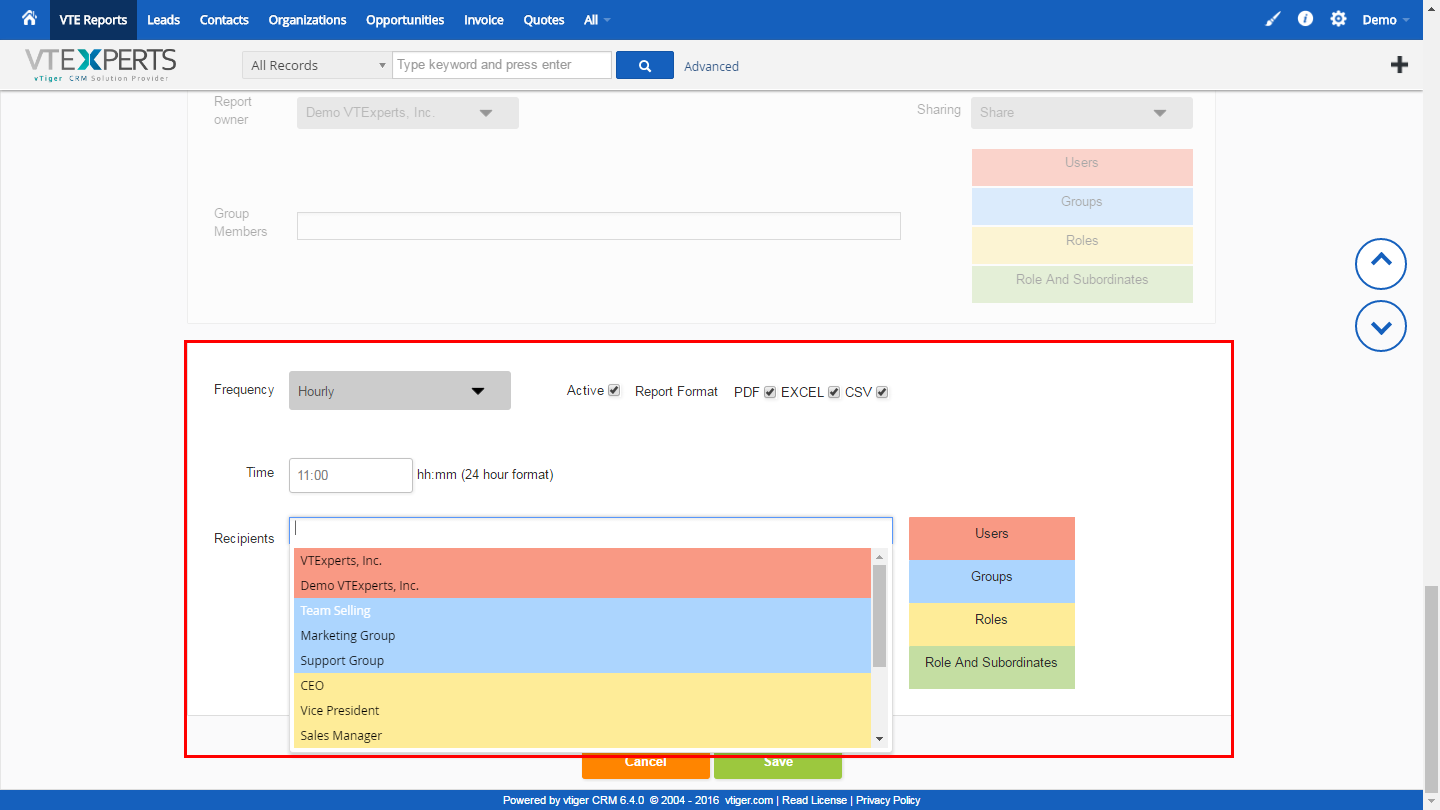Open the Opportunities module
The image size is (1440, 810).
point(405,20)
